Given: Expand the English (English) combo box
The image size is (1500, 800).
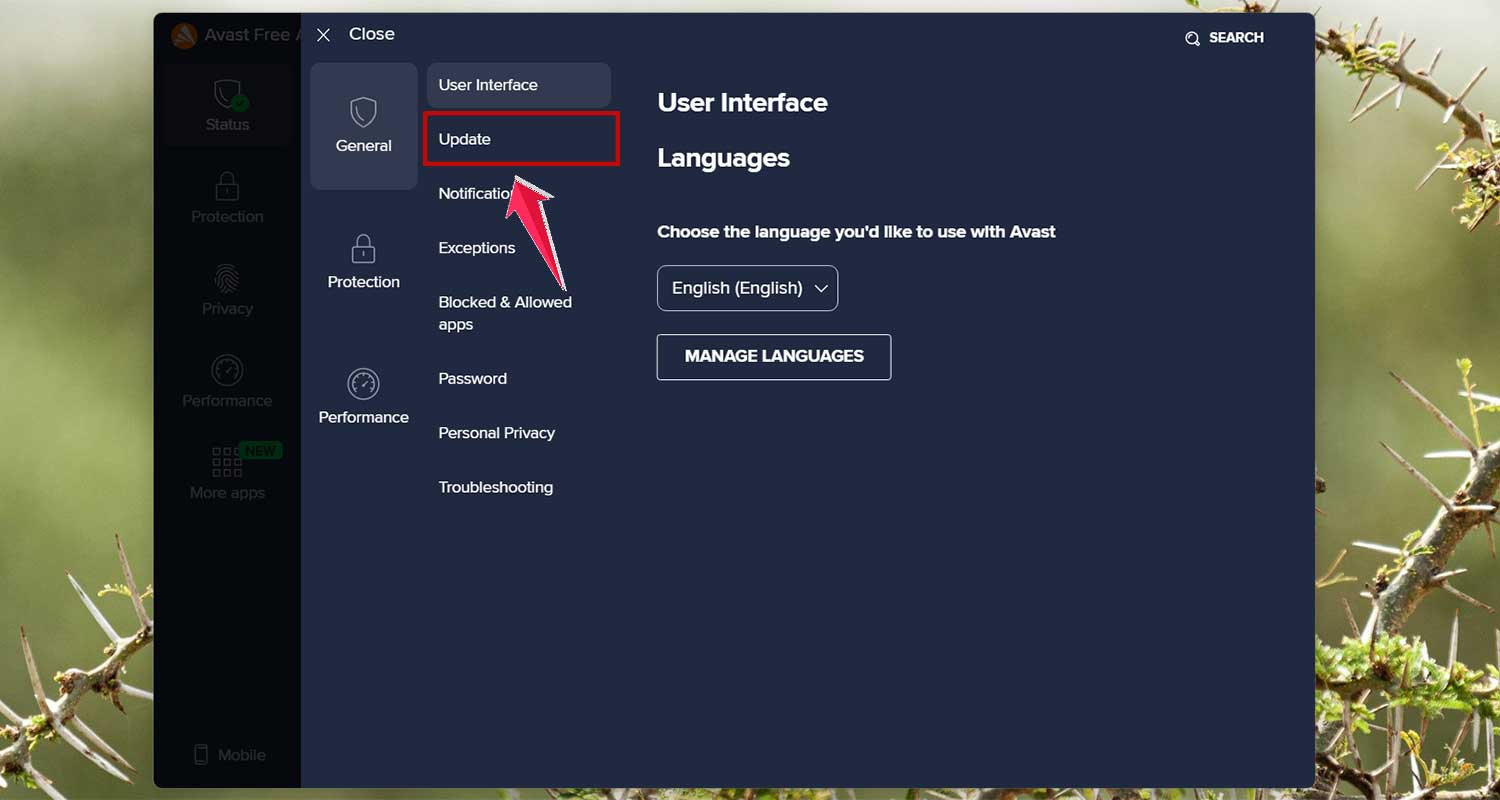Looking at the screenshot, I should coord(747,288).
